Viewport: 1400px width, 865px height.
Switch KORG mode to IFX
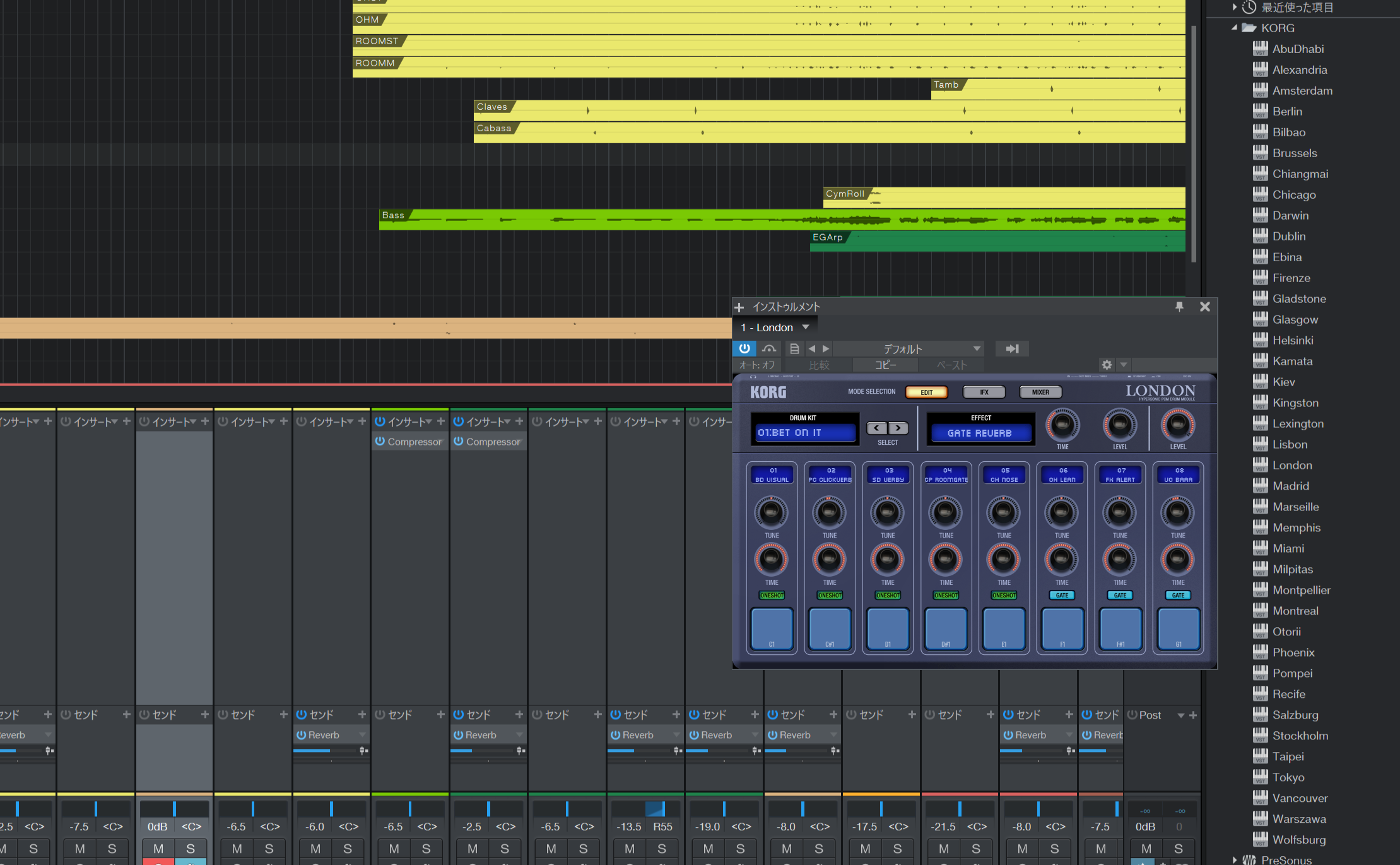(984, 392)
